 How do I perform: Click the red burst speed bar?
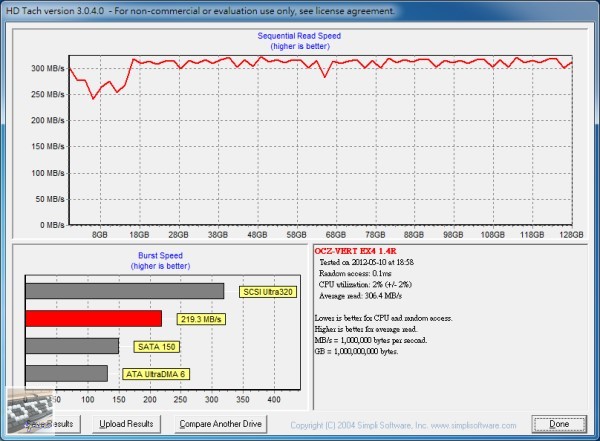93,318
